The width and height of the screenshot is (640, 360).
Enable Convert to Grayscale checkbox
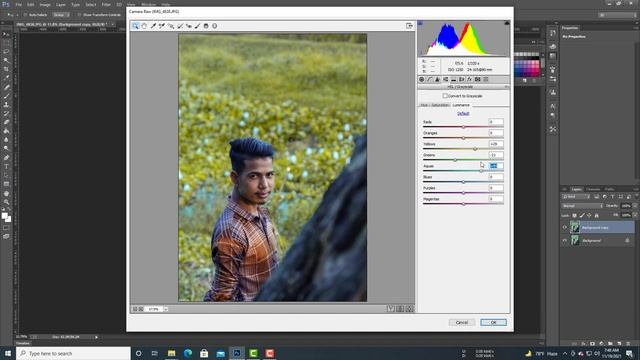click(x=445, y=96)
